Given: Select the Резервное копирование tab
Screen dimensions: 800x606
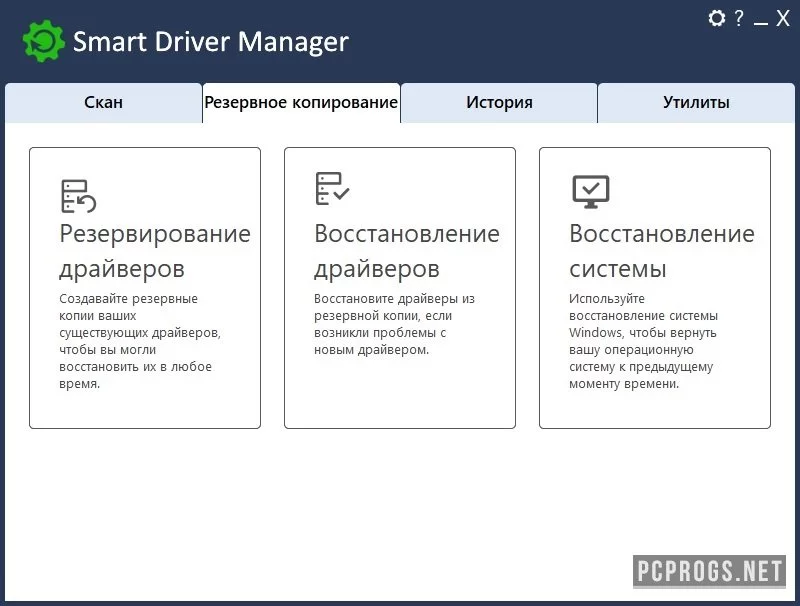Looking at the screenshot, I should coord(301,103).
